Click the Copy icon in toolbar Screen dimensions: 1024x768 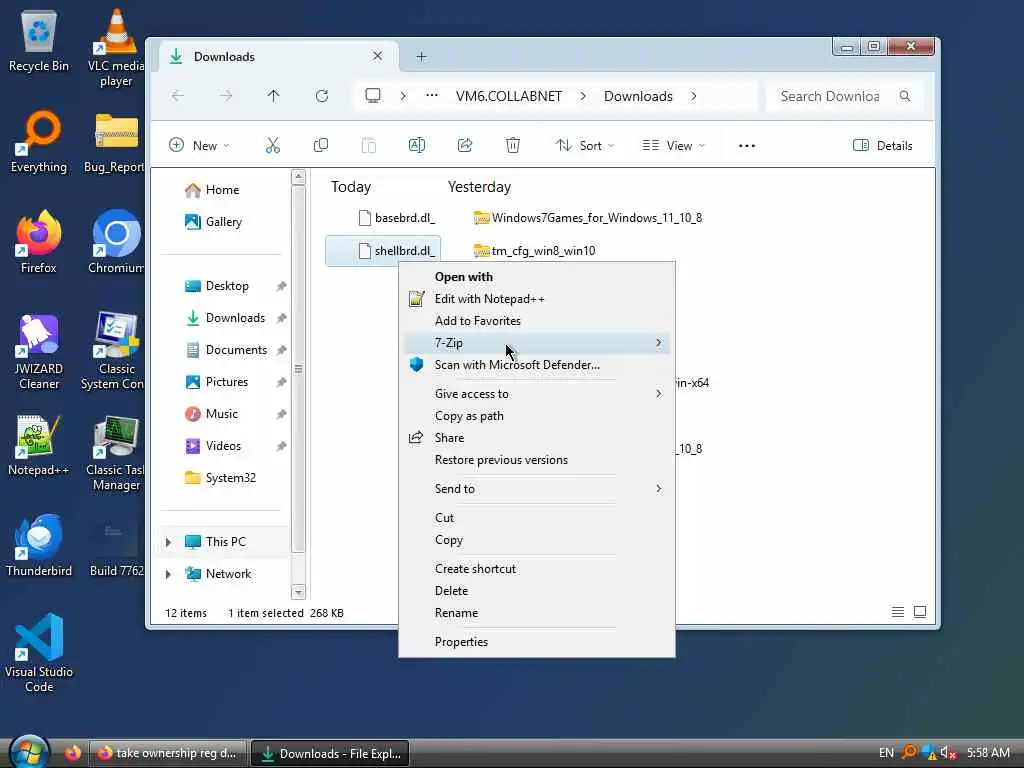click(321, 146)
